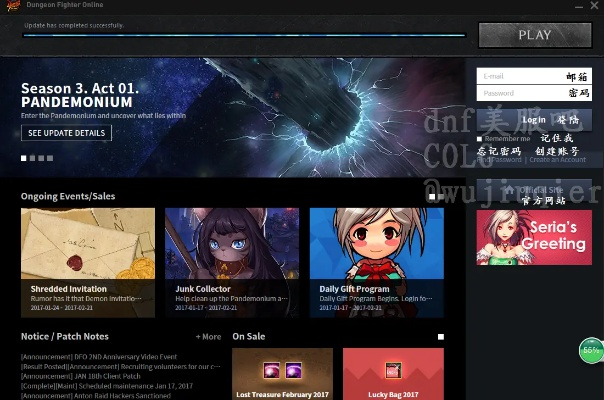Select the last banner slide indicator

[48, 158]
